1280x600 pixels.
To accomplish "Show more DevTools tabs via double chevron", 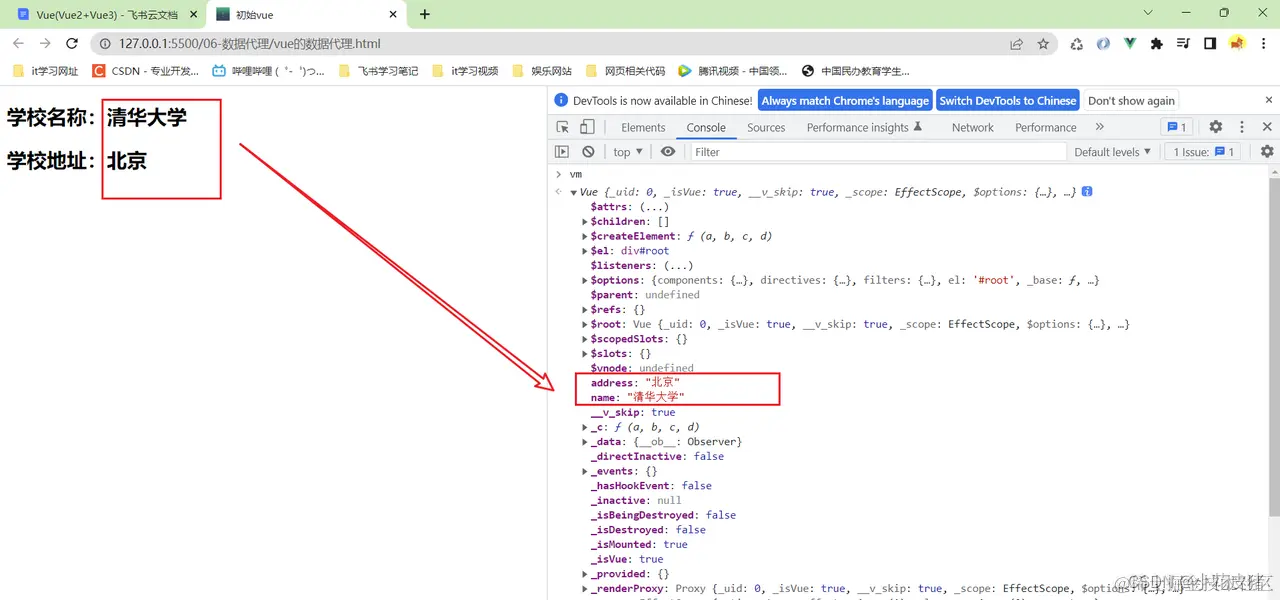I will 1100,127.
